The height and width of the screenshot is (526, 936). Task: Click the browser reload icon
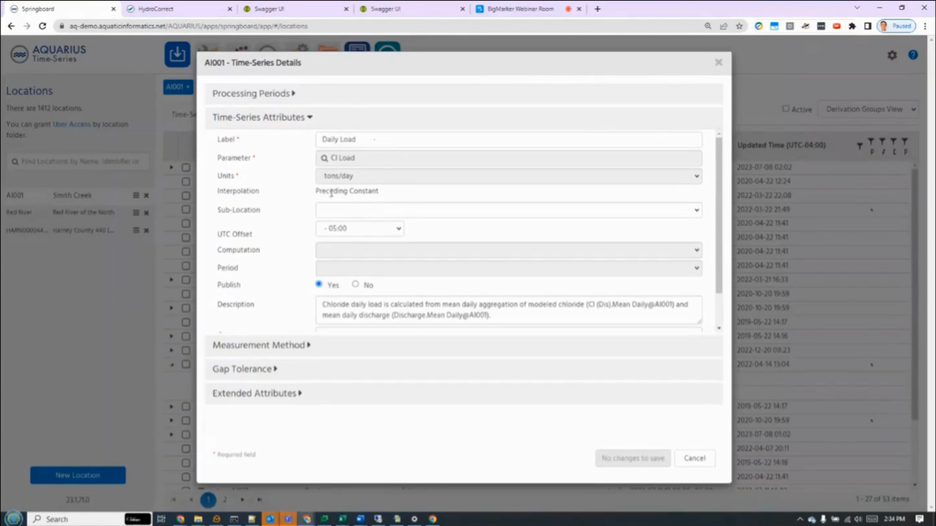42,26
